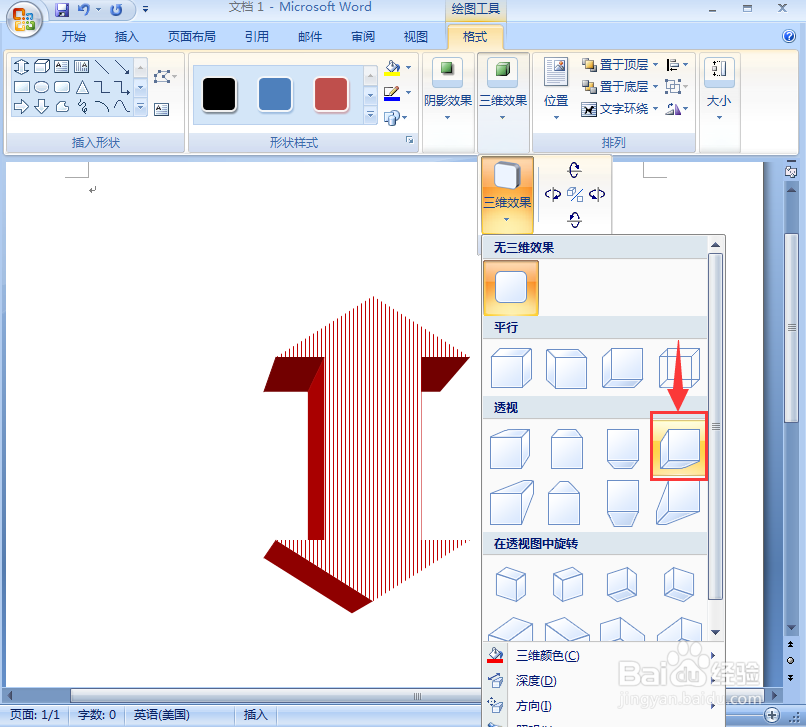Click the 英语(美国) language status

161,715
